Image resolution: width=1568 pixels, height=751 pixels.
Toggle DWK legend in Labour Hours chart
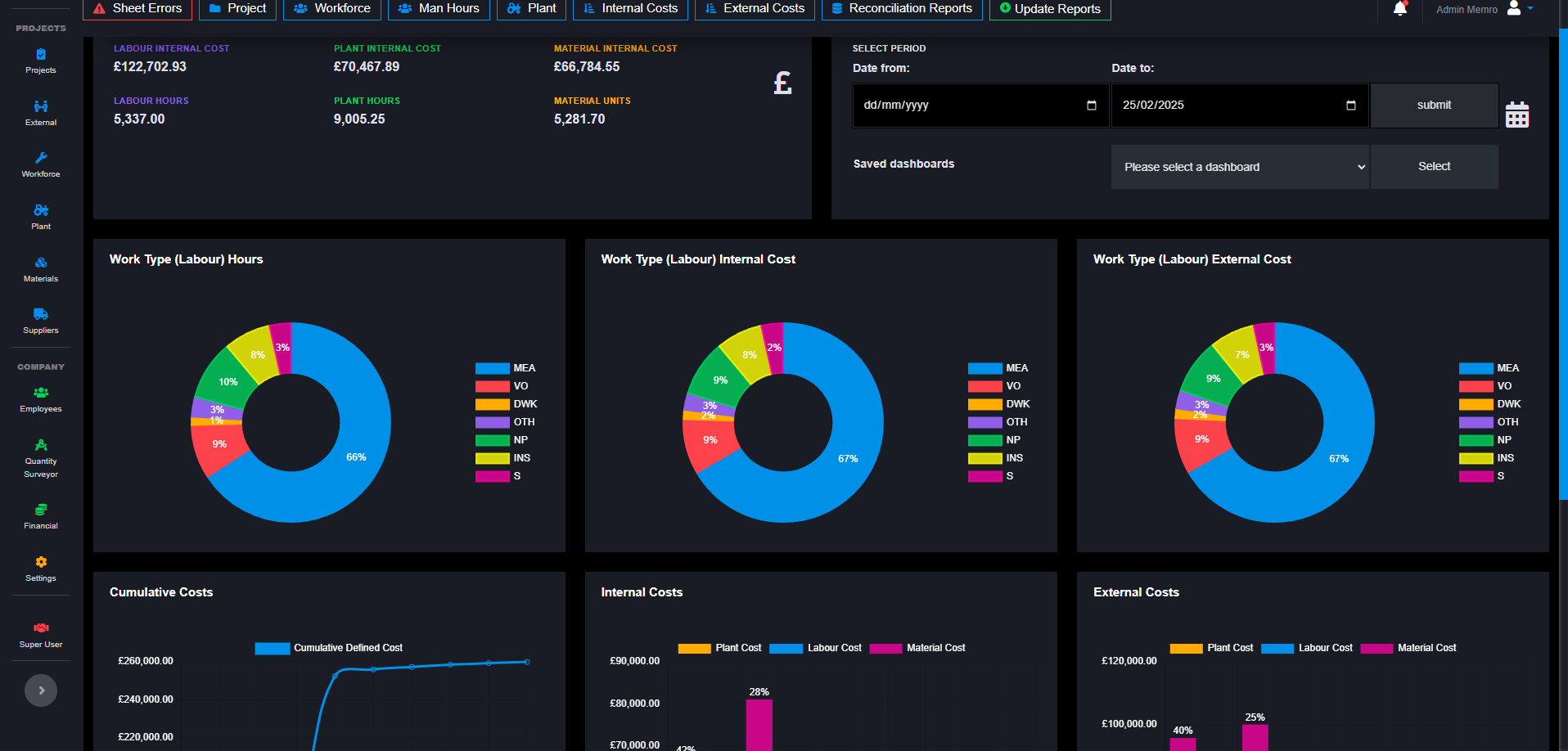(506, 404)
